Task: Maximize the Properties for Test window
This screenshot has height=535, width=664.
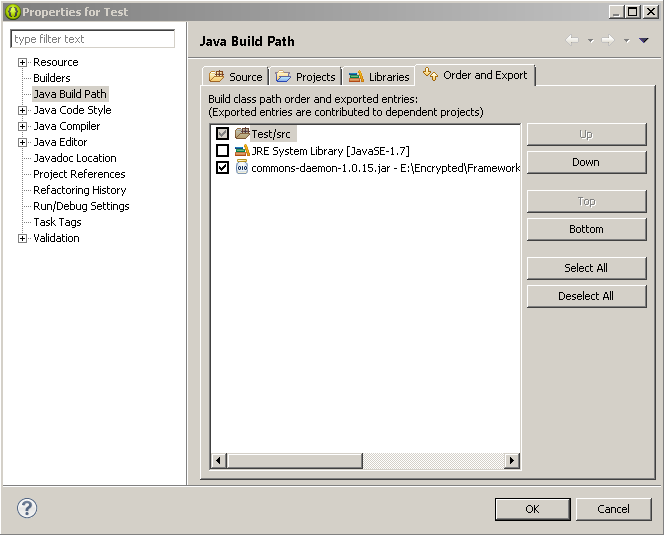Action: click(633, 12)
